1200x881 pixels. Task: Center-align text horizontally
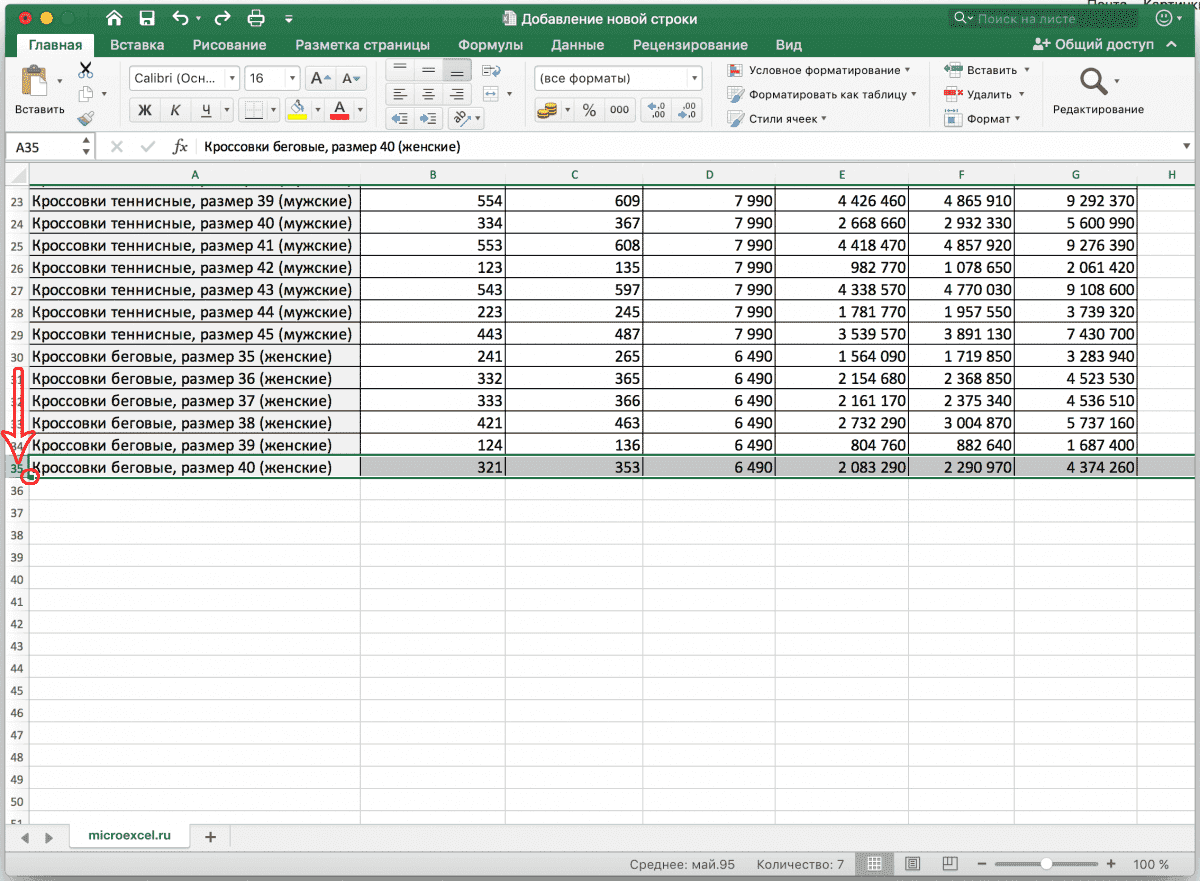(428, 94)
